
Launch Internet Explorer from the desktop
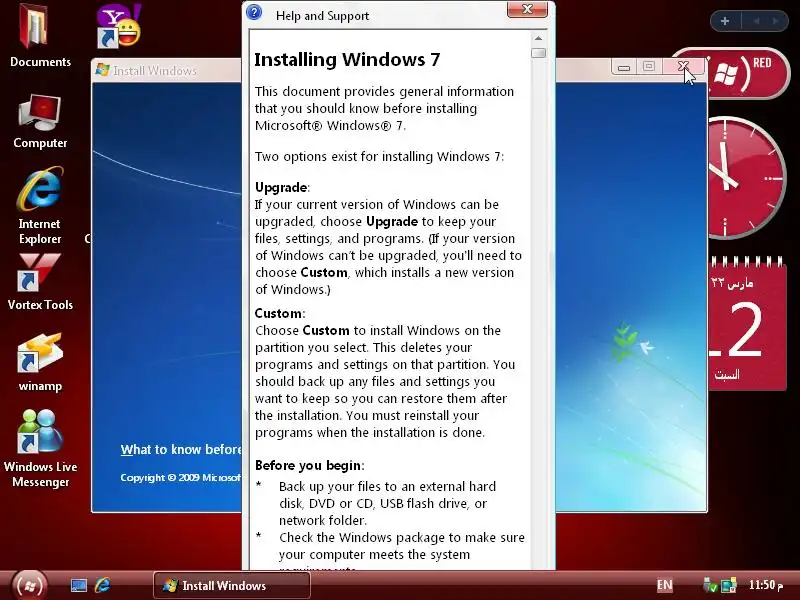tap(40, 205)
